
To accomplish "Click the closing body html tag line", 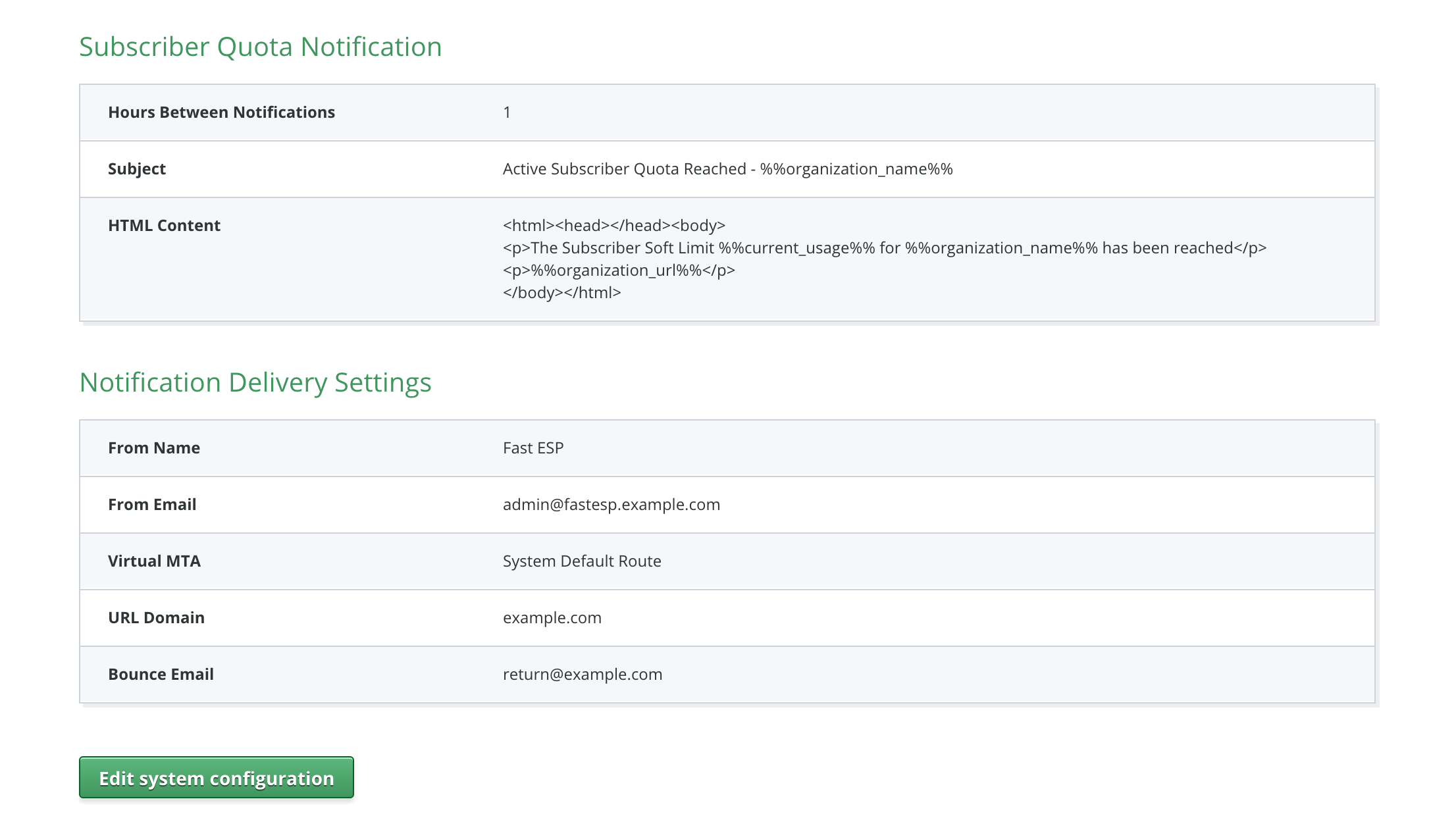I will [561, 293].
